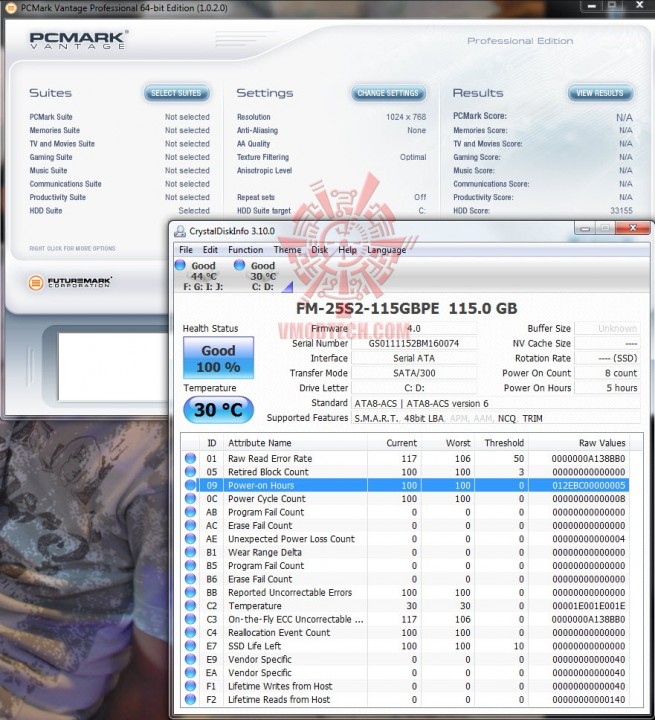Image resolution: width=655 pixels, height=720 pixels.
Task: Click status icon for SSD Life Left
Action: [x=190, y=646]
